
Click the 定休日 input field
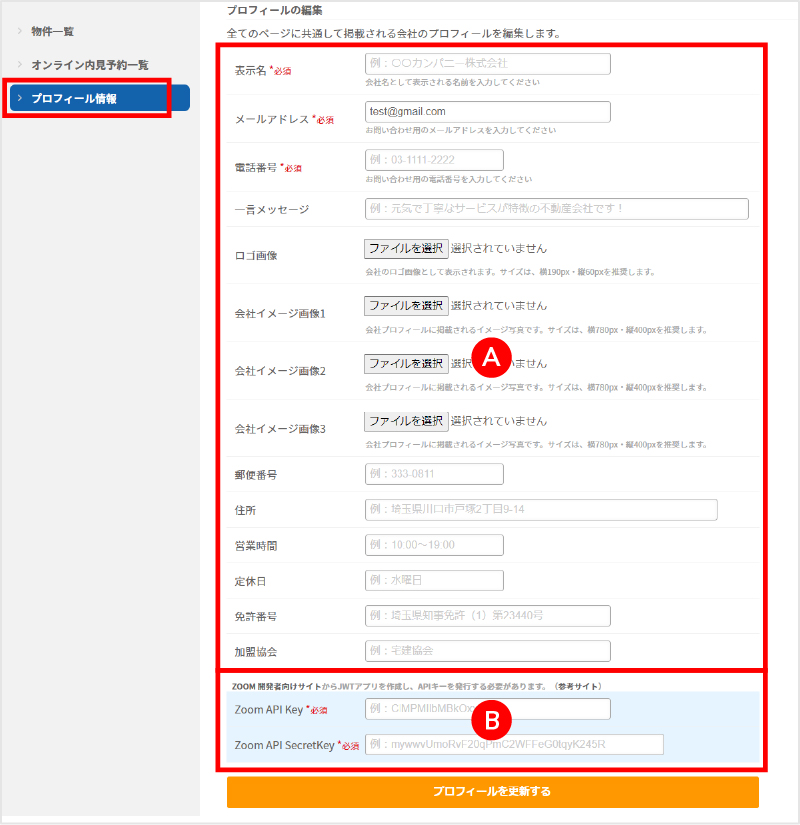(434, 580)
